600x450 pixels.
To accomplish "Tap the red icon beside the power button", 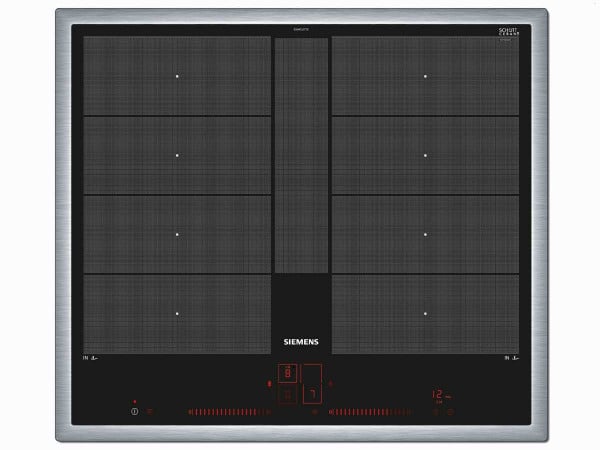I will pos(151,411).
